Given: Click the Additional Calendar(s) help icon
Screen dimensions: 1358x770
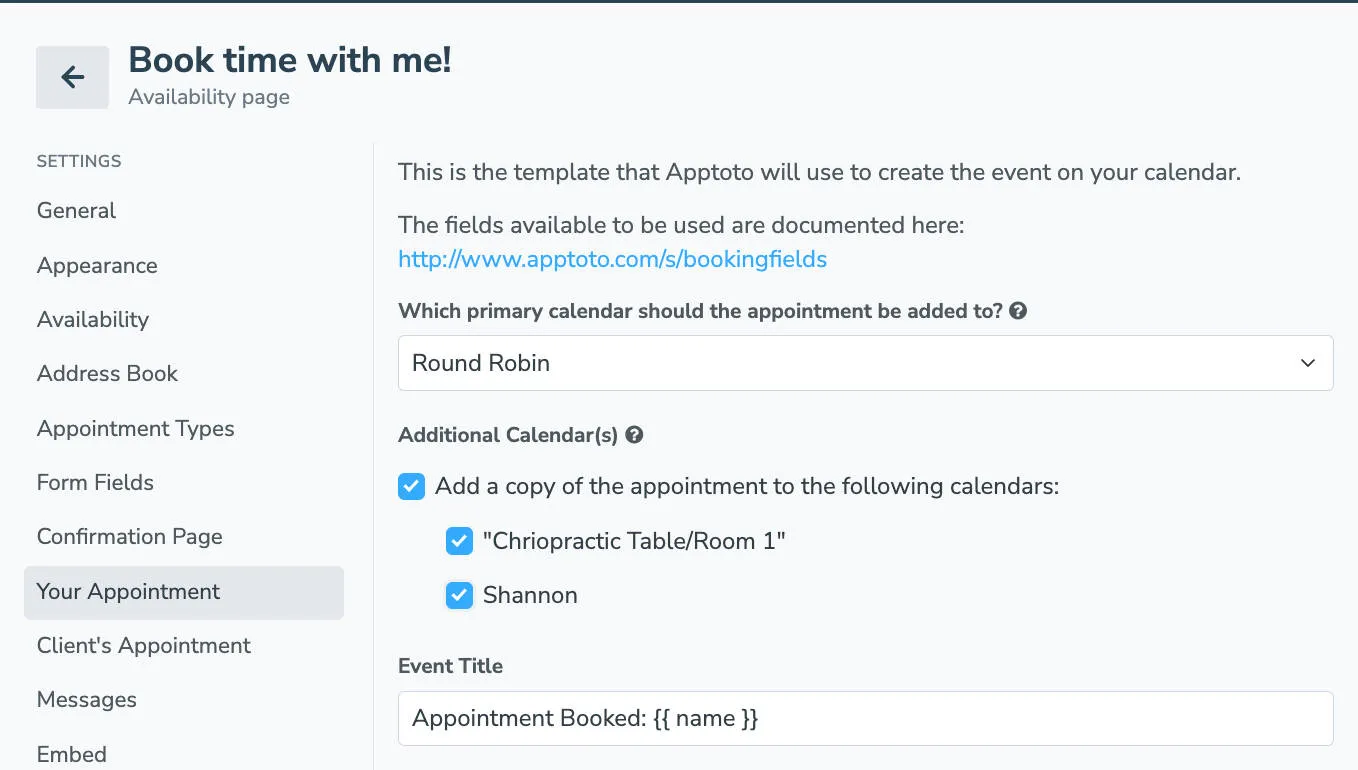Looking at the screenshot, I should coord(635,435).
